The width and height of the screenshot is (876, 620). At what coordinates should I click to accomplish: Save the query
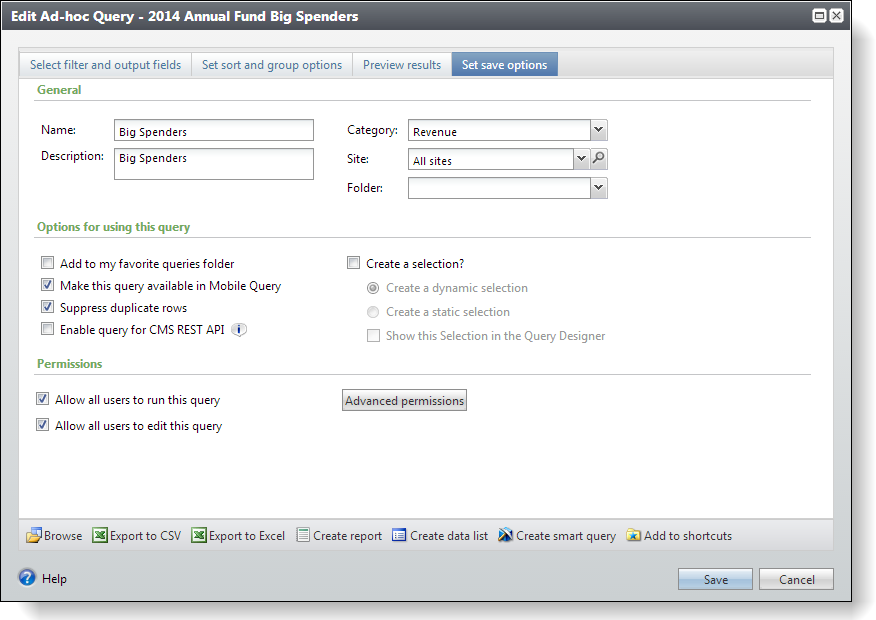[715, 579]
